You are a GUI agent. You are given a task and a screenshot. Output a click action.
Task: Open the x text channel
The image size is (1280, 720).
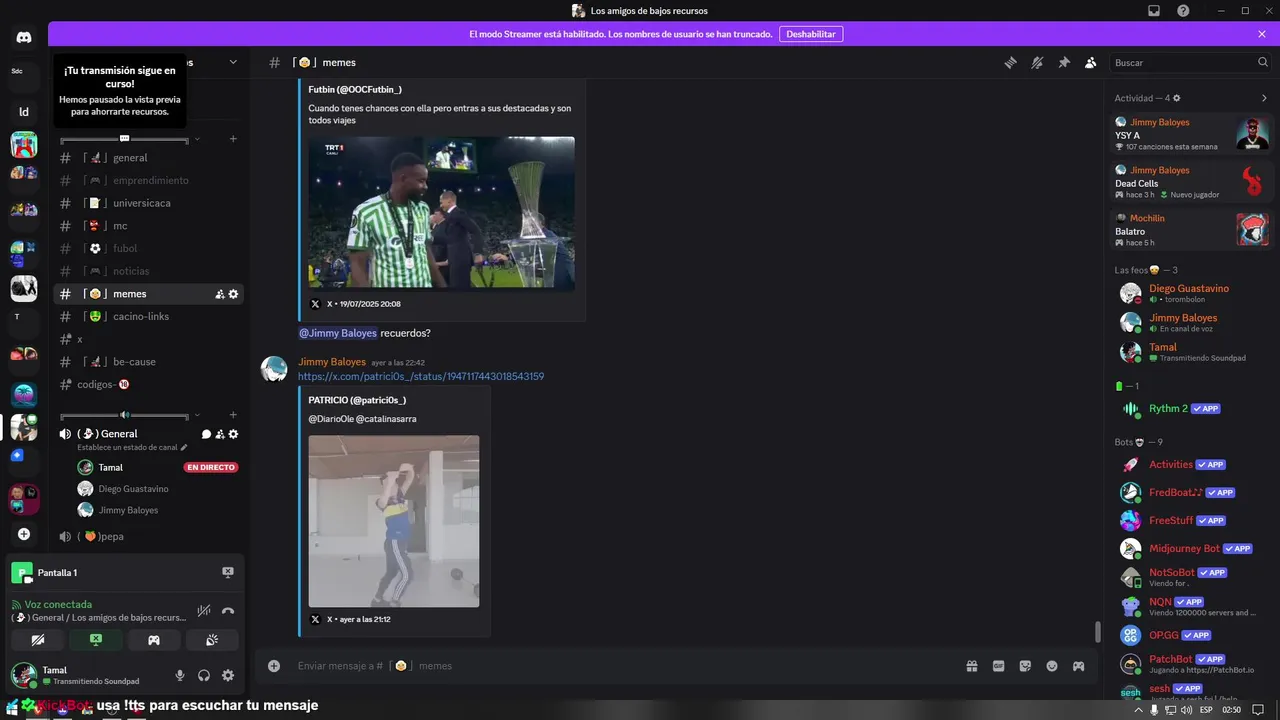click(148, 339)
